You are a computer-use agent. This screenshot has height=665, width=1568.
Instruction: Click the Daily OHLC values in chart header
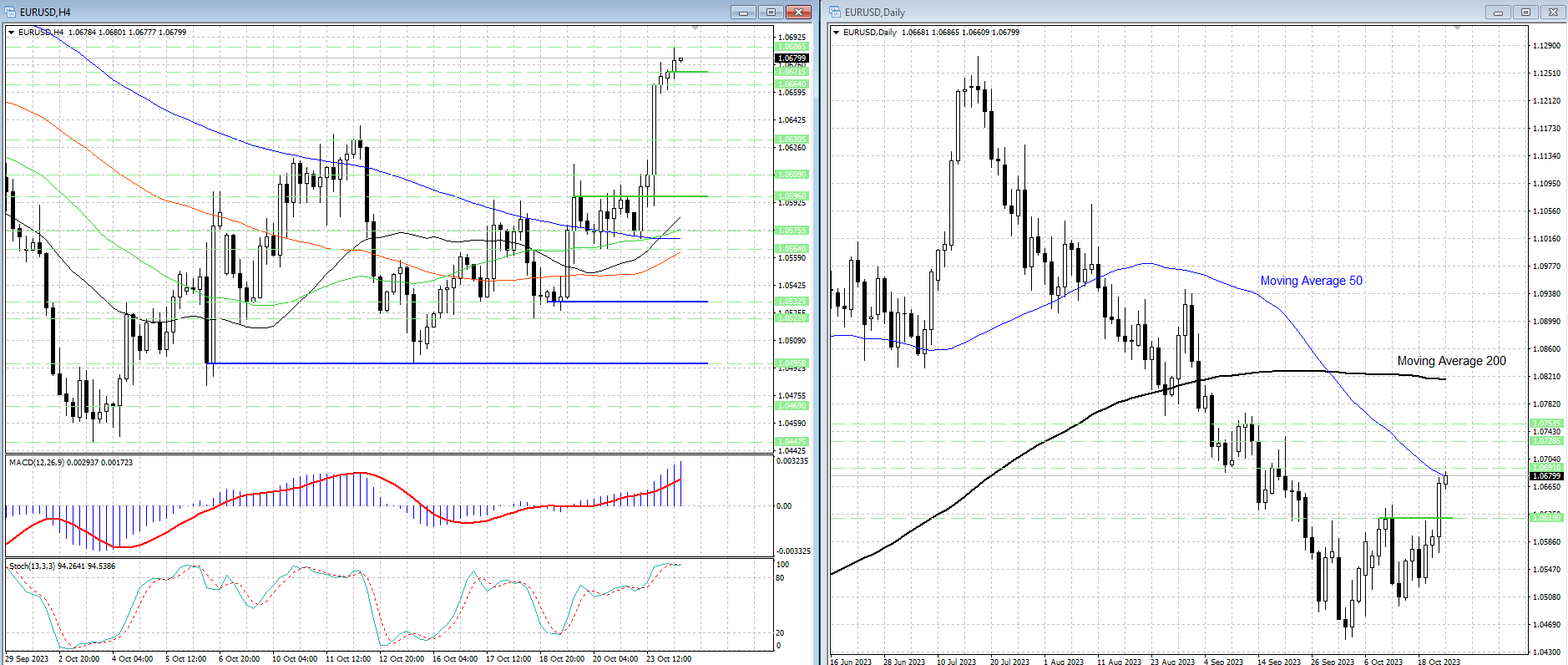[x=960, y=33]
